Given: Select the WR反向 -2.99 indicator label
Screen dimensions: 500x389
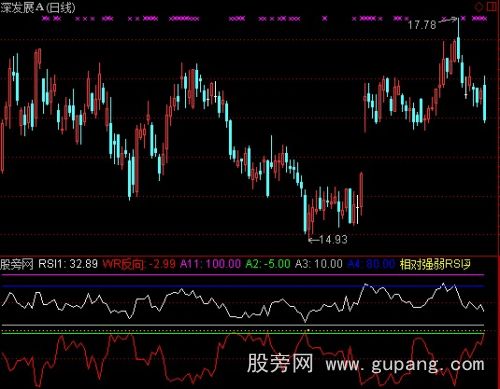Looking at the screenshot, I should point(139,264).
